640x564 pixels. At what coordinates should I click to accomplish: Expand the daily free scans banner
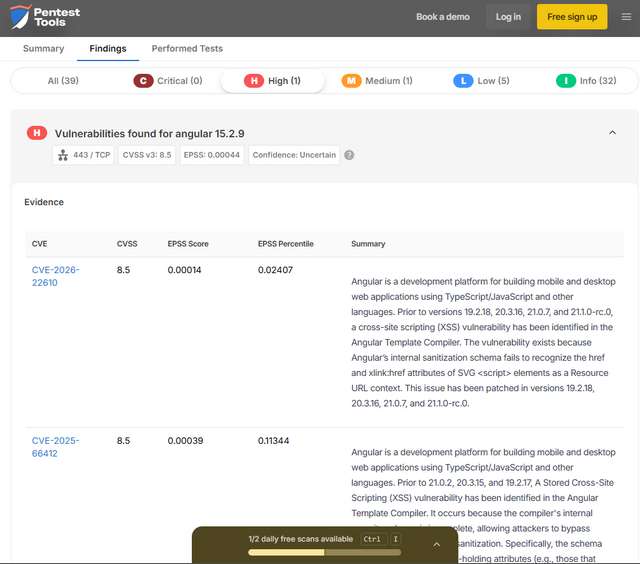tap(436, 544)
